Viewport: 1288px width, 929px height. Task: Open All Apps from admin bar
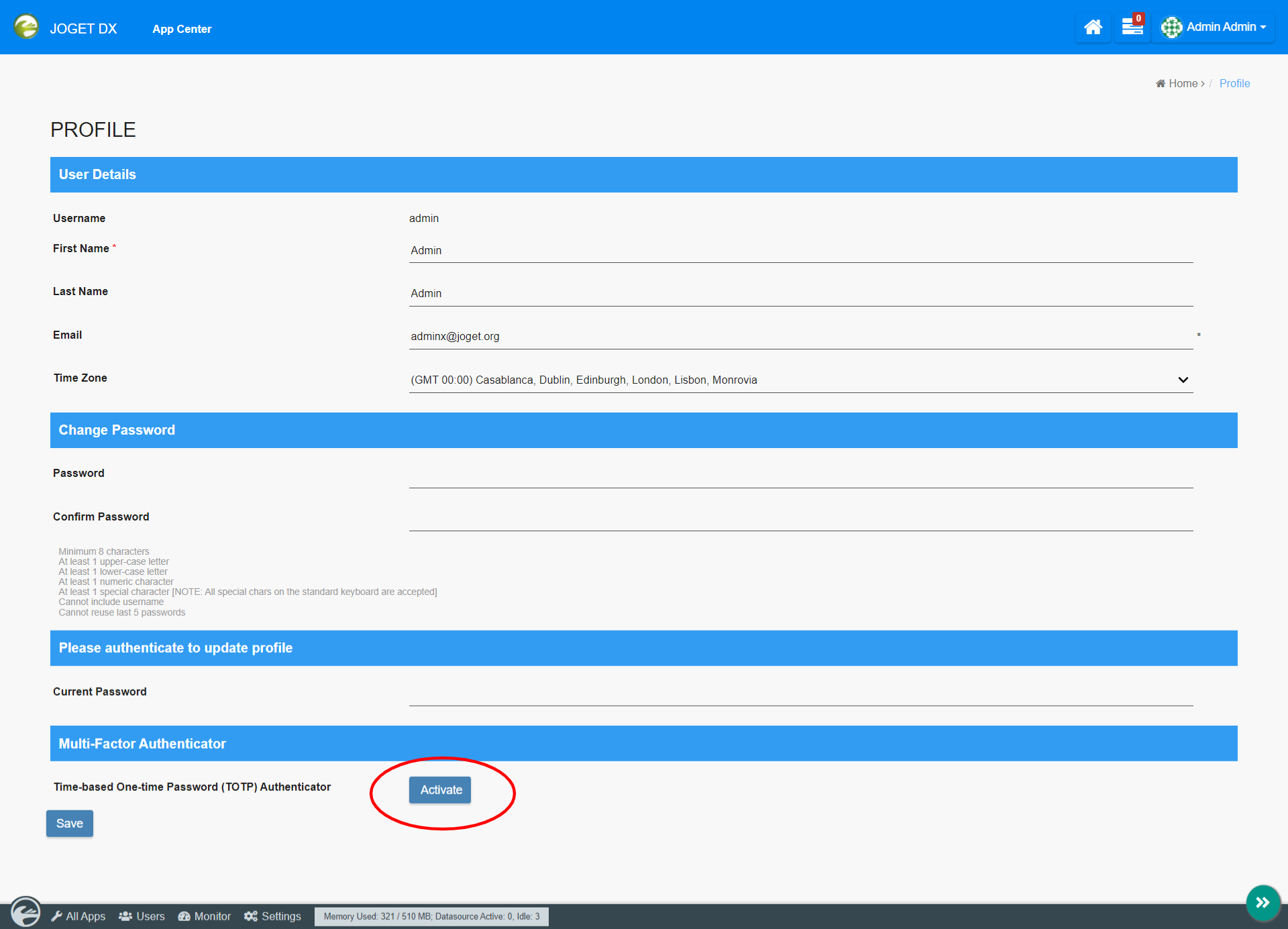coord(79,916)
